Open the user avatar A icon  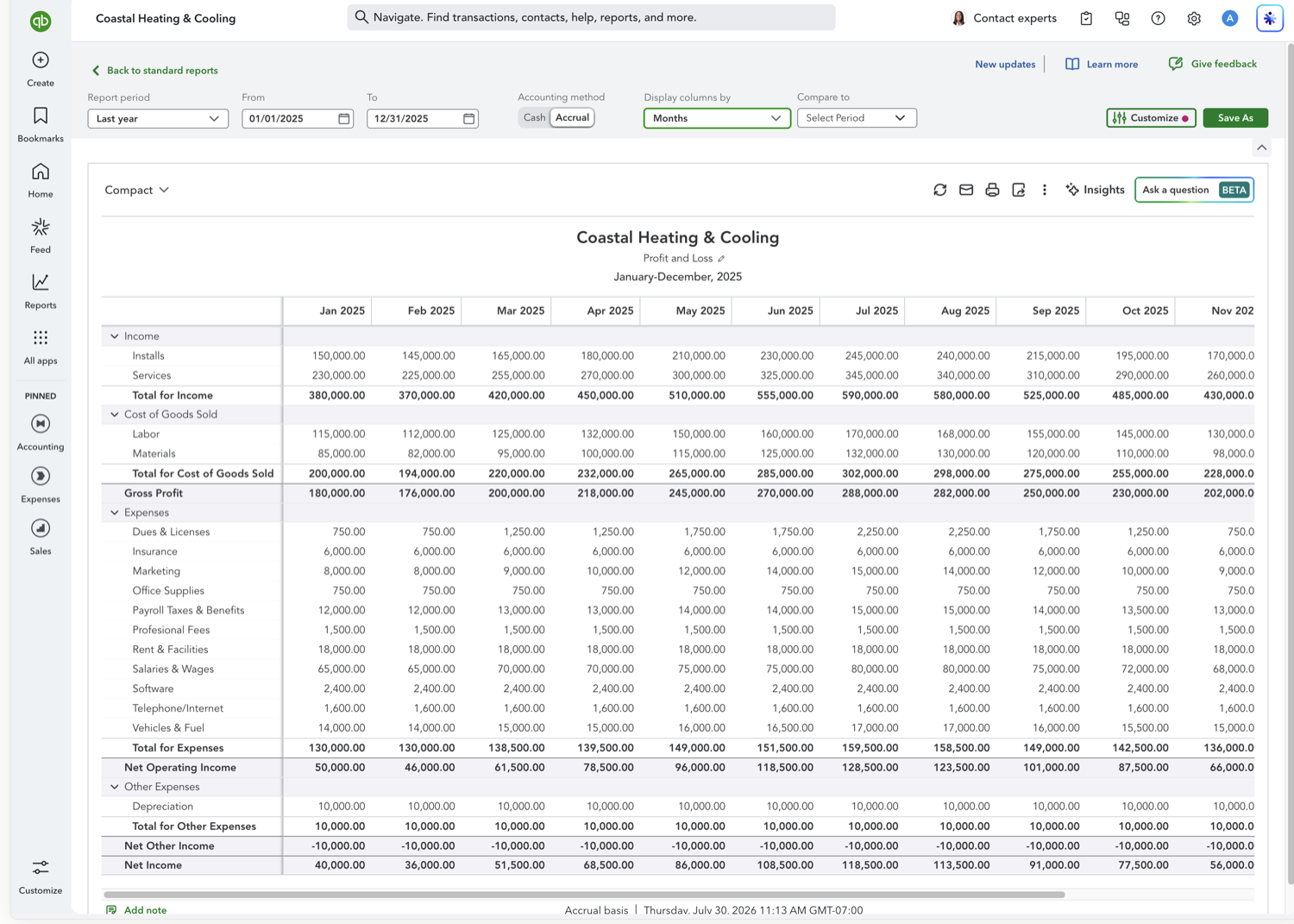click(1230, 18)
